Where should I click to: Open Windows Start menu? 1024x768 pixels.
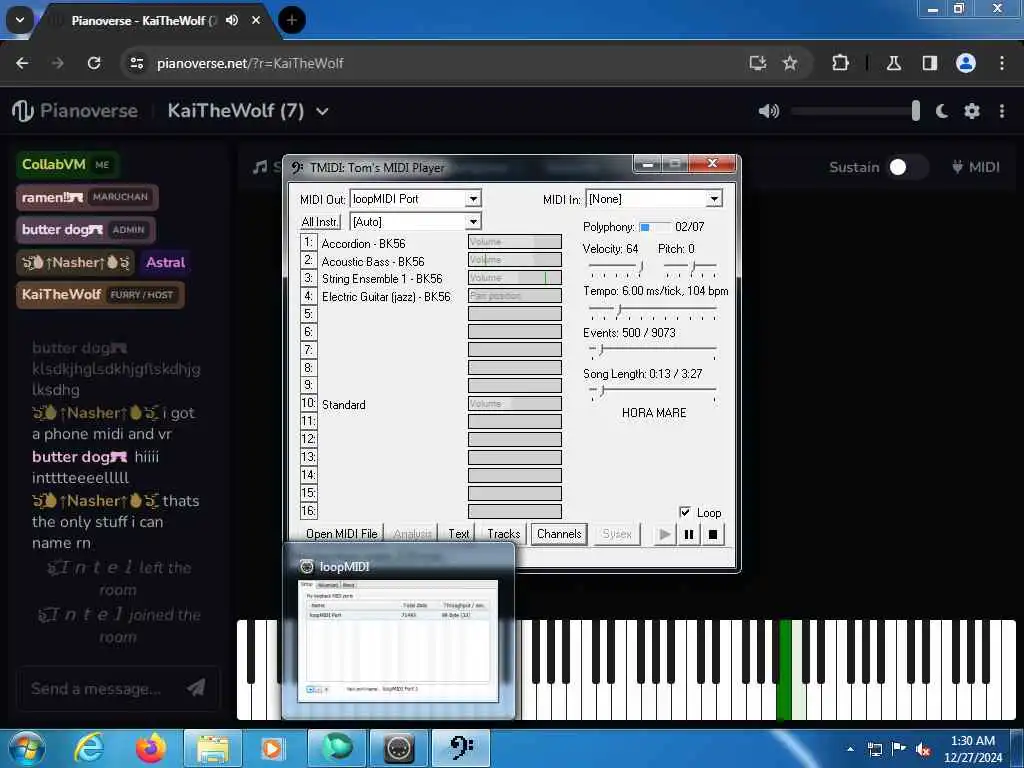(27, 748)
